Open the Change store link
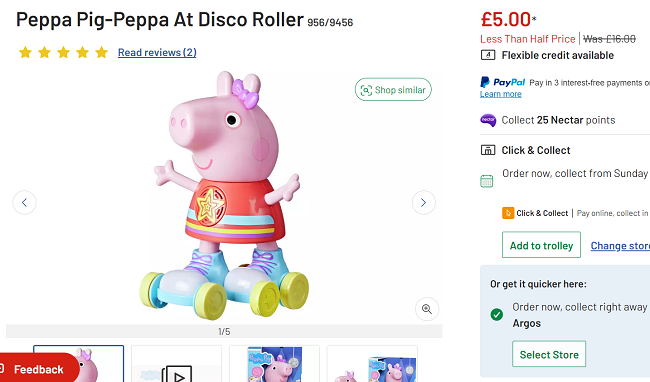Image resolution: width=650 pixels, height=382 pixels. pyautogui.click(x=620, y=246)
